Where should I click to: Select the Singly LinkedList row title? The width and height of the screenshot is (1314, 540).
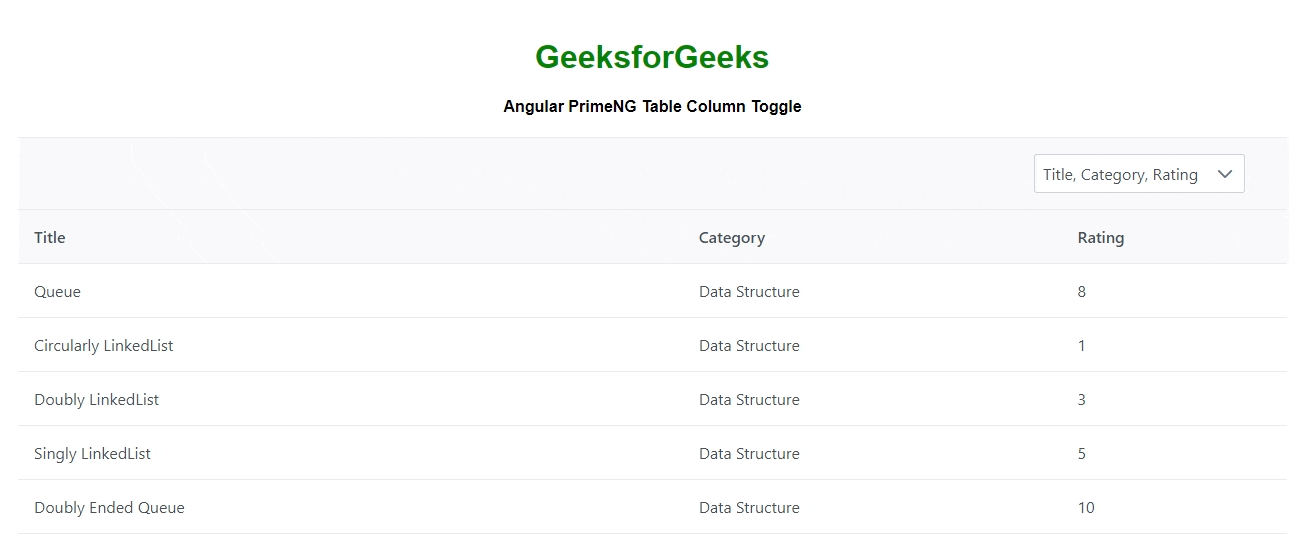coord(93,454)
